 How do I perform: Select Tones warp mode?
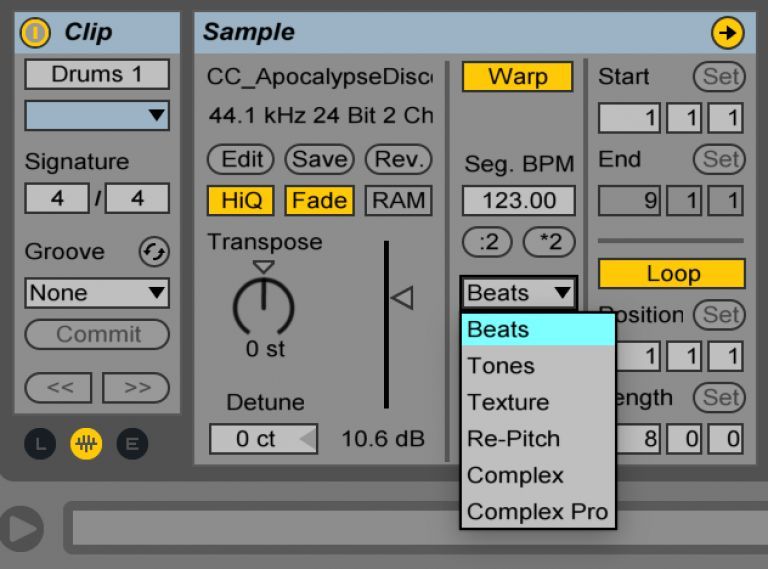[x=538, y=366]
